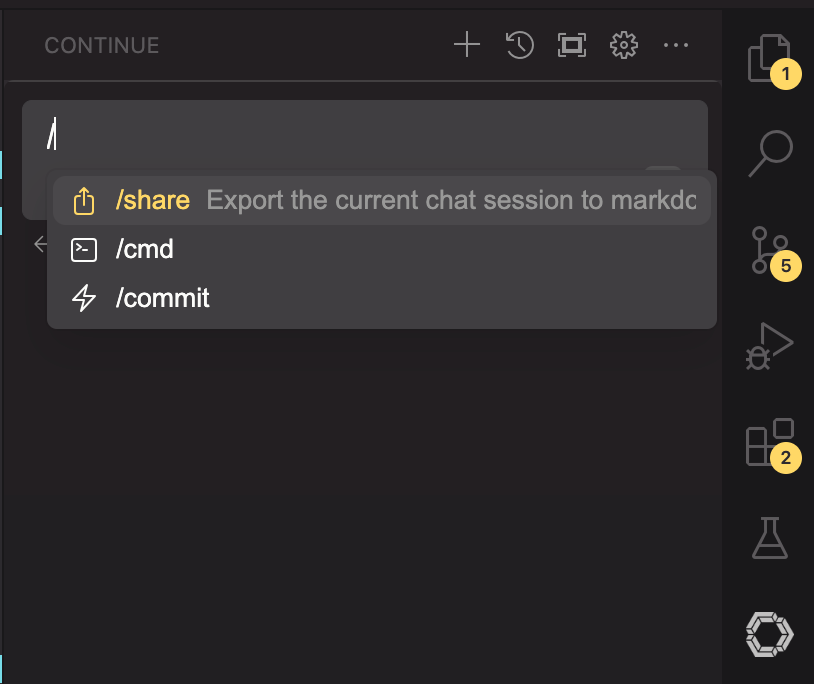Open the Run and Debug view
This screenshot has height=684, width=814.
[x=769, y=346]
